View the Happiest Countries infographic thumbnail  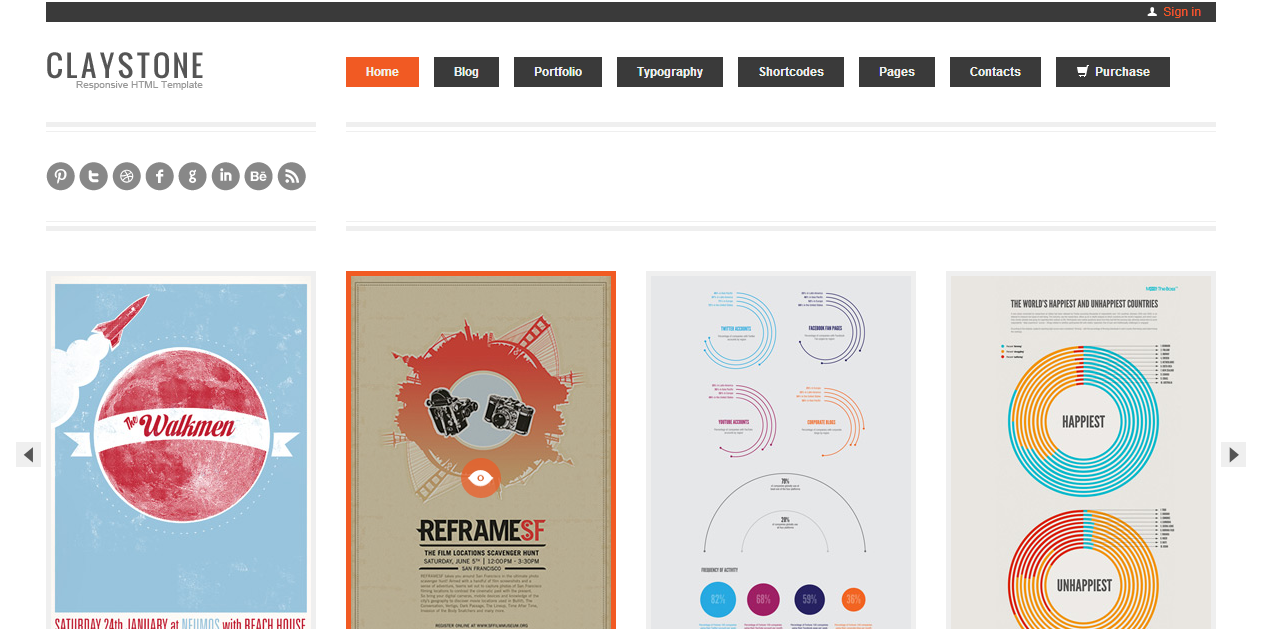pyautogui.click(x=1081, y=450)
